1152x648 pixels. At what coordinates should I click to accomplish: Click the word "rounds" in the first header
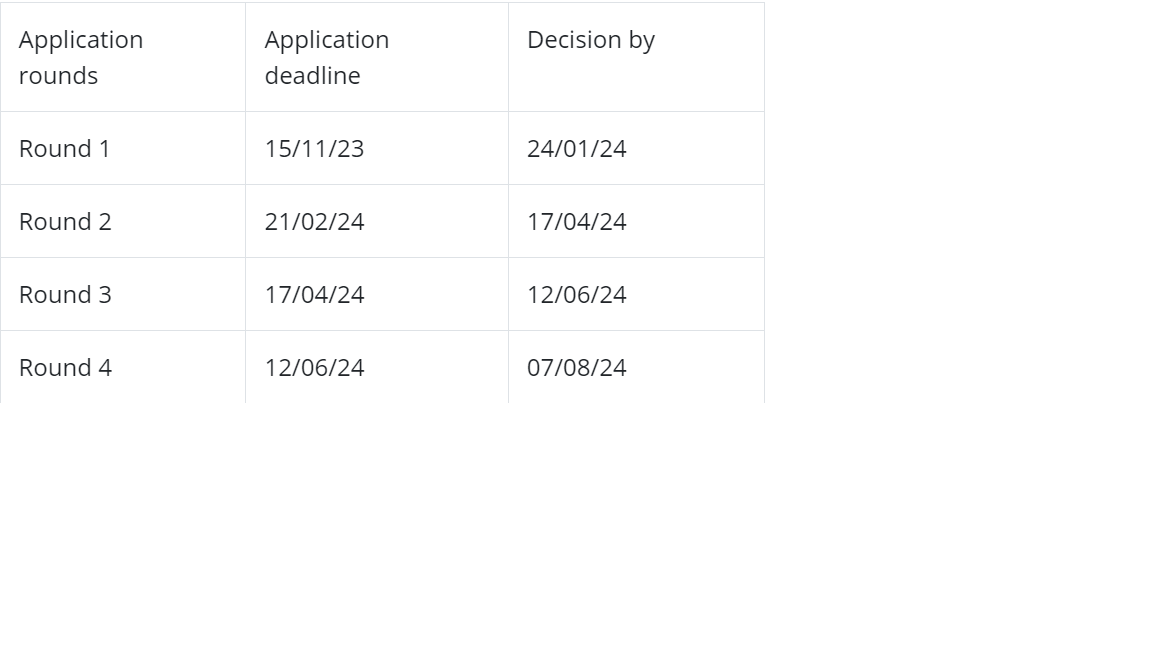(x=58, y=76)
